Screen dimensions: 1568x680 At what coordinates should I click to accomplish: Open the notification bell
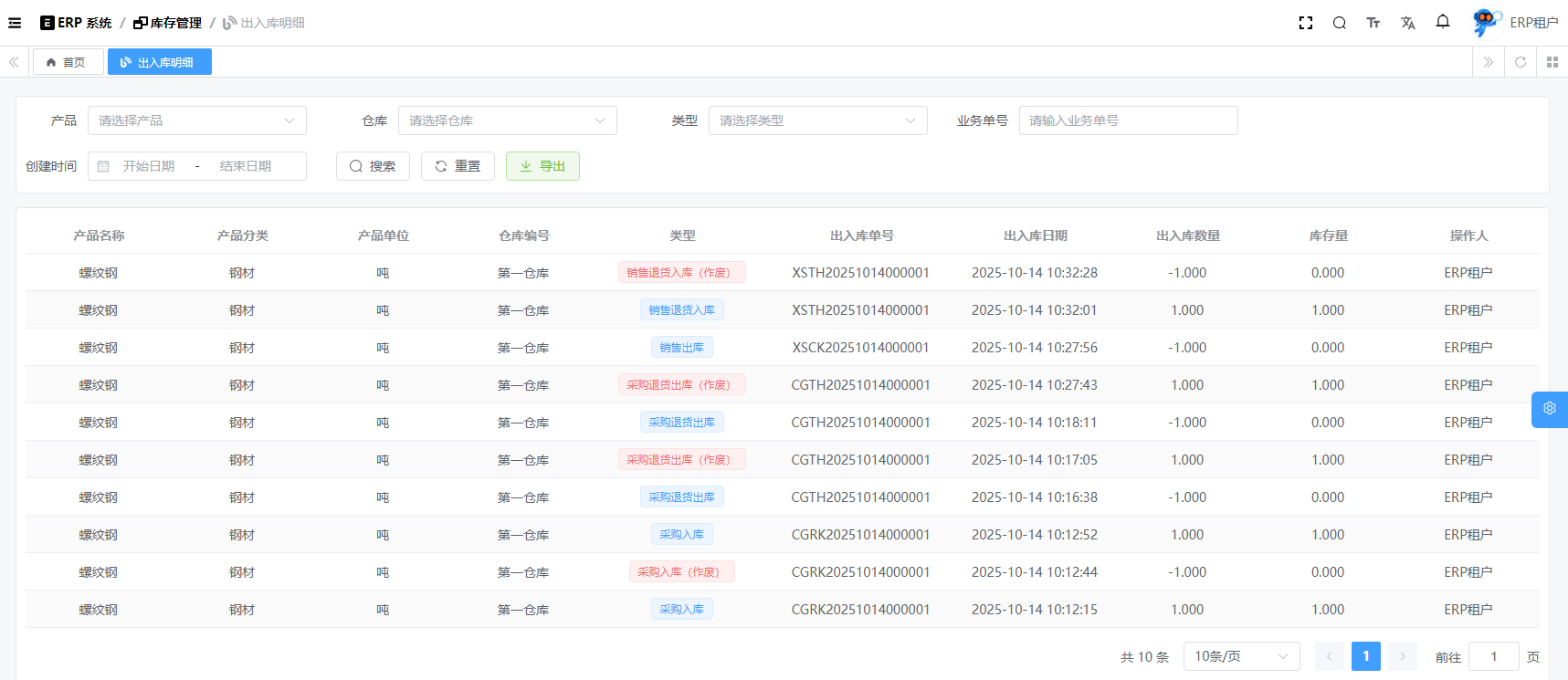pos(1443,22)
